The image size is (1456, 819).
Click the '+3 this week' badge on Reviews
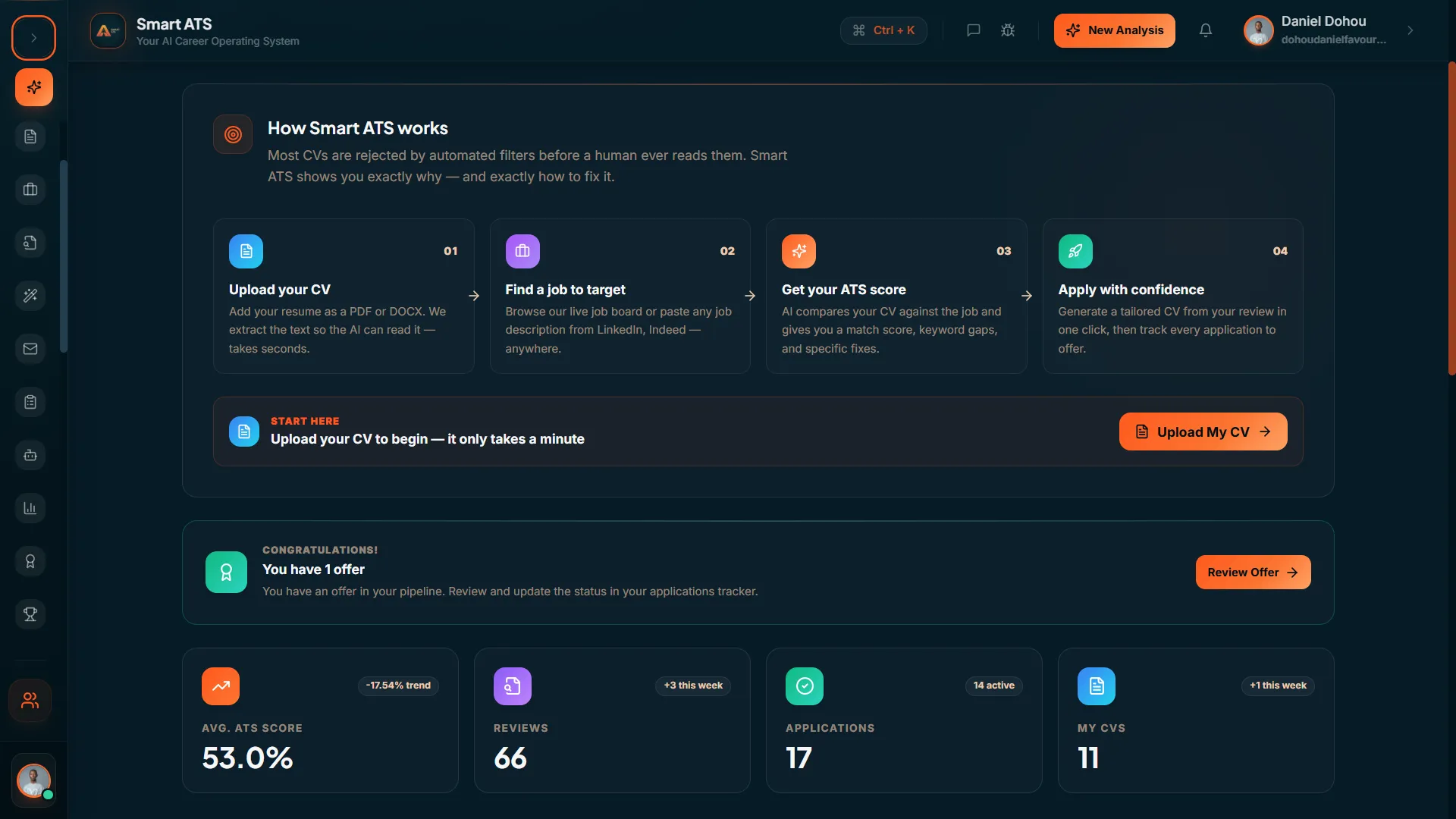pos(693,686)
